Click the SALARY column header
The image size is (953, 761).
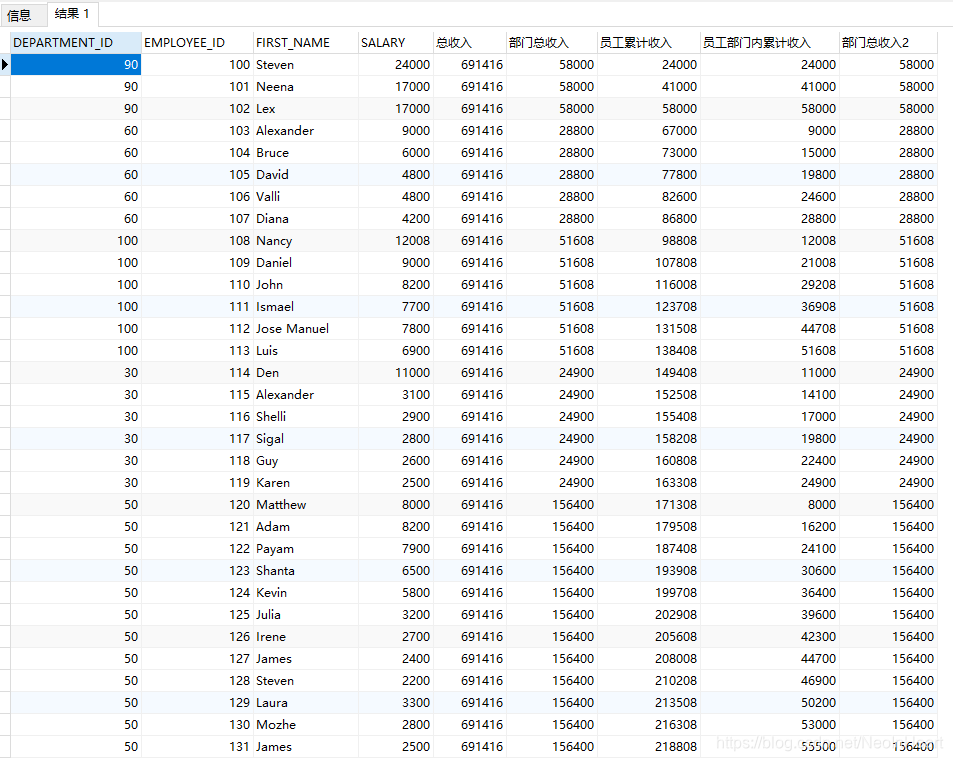click(x=395, y=43)
